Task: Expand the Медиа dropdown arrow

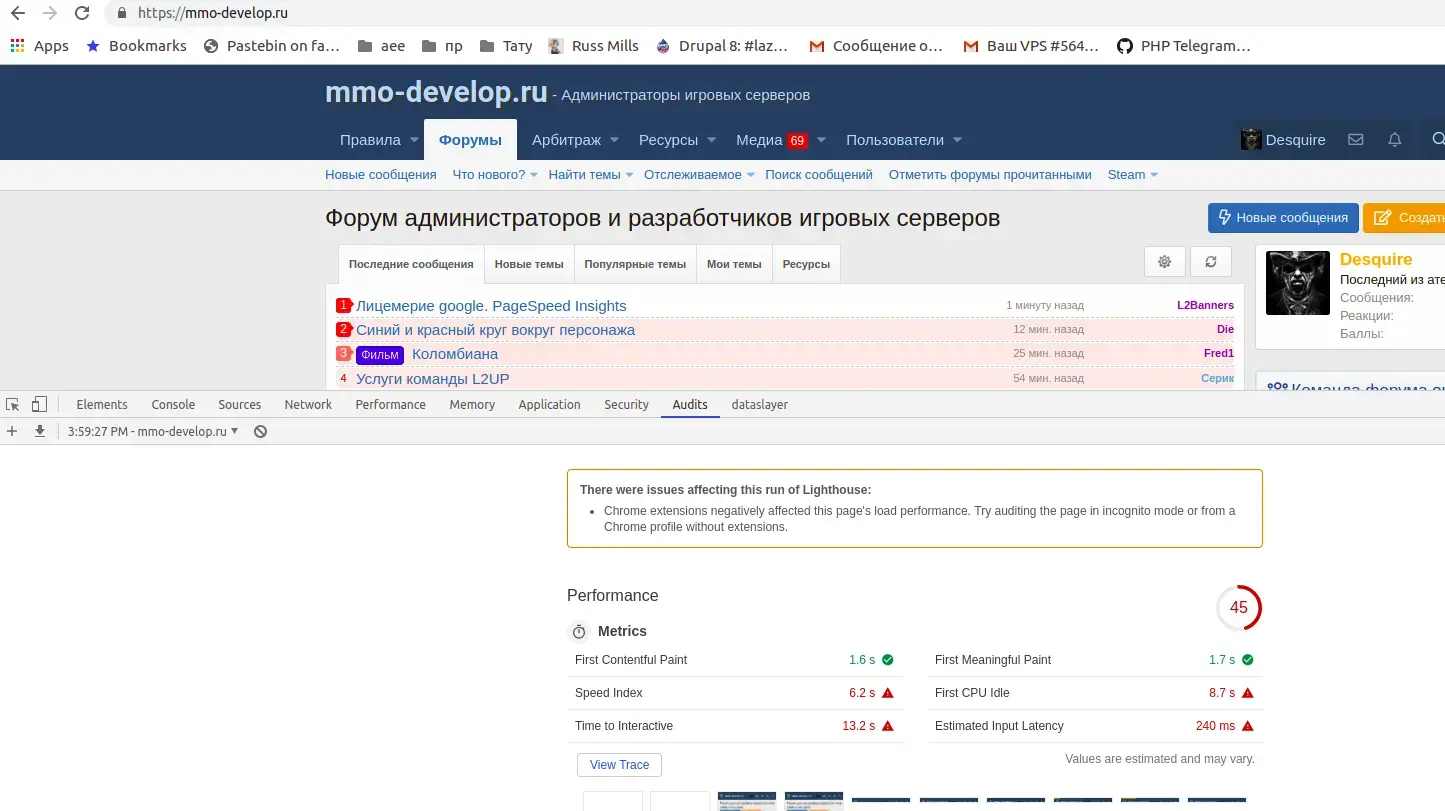Action: (821, 140)
